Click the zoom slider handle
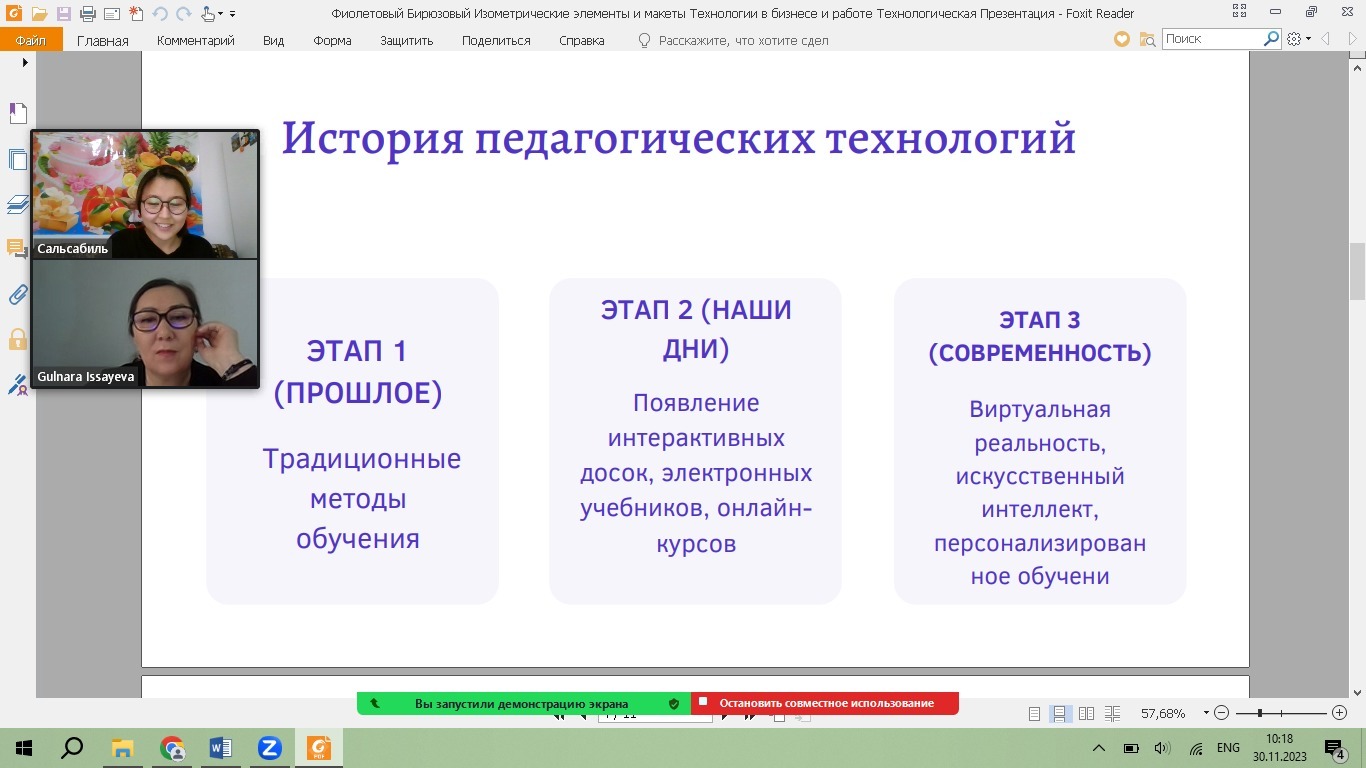The image size is (1366, 768). (1260, 713)
